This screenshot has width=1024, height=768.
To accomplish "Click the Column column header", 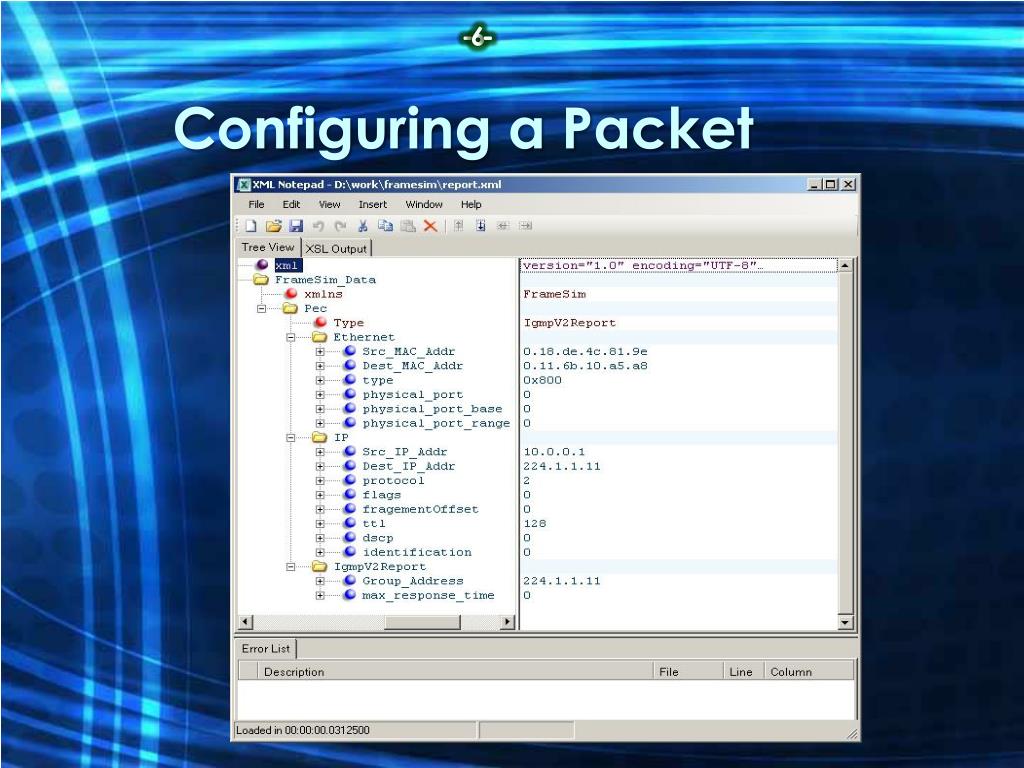I will pos(808,671).
